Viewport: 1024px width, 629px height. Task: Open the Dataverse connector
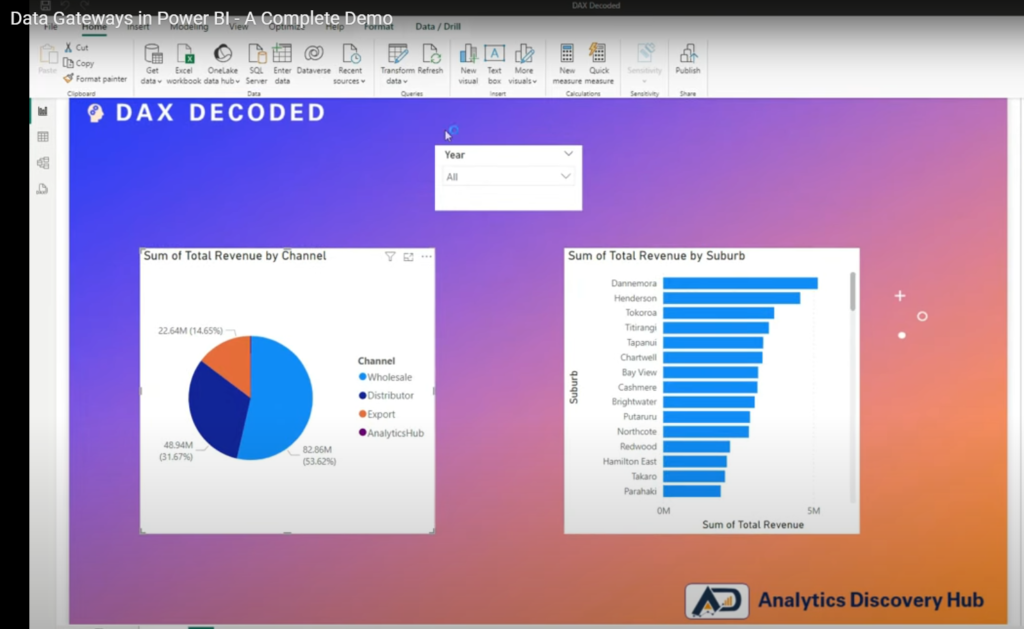[x=313, y=59]
